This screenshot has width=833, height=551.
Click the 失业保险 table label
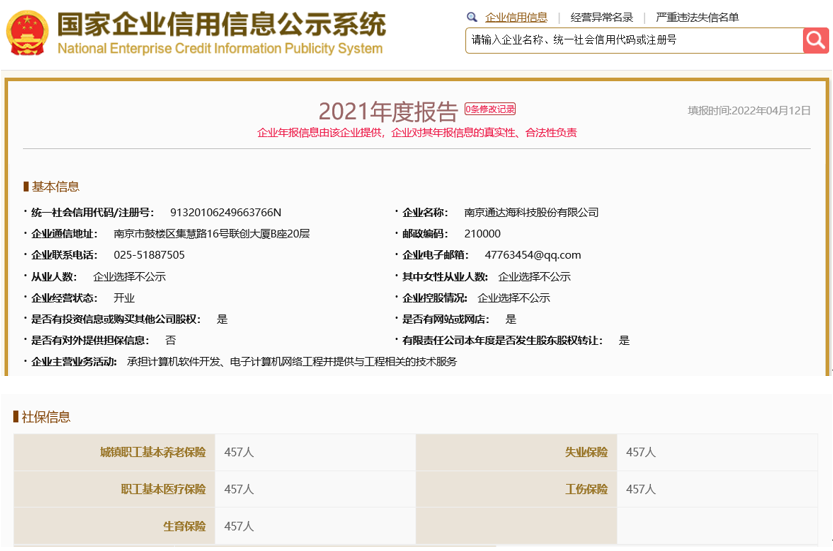(586, 452)
